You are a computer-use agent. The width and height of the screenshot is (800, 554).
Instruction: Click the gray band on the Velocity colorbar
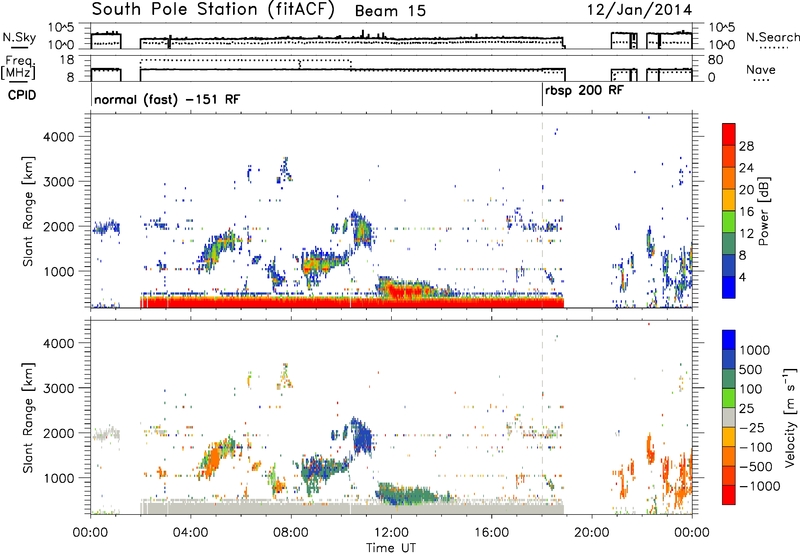pos(729,417)
